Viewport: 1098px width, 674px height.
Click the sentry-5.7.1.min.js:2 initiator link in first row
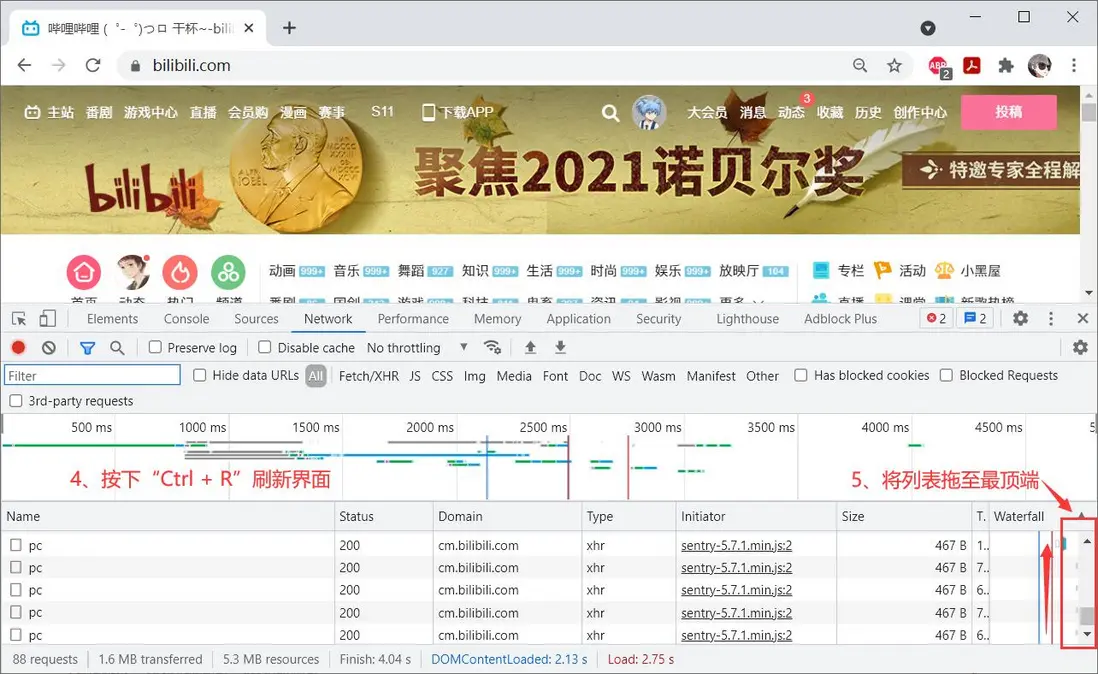coord(736,545)
